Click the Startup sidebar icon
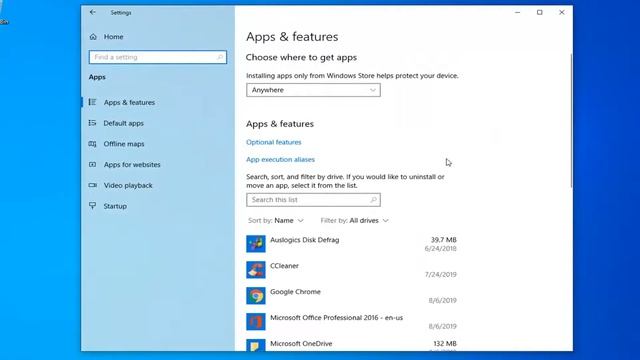Screen dimensions: 640x360 click(x=93, y=206)
